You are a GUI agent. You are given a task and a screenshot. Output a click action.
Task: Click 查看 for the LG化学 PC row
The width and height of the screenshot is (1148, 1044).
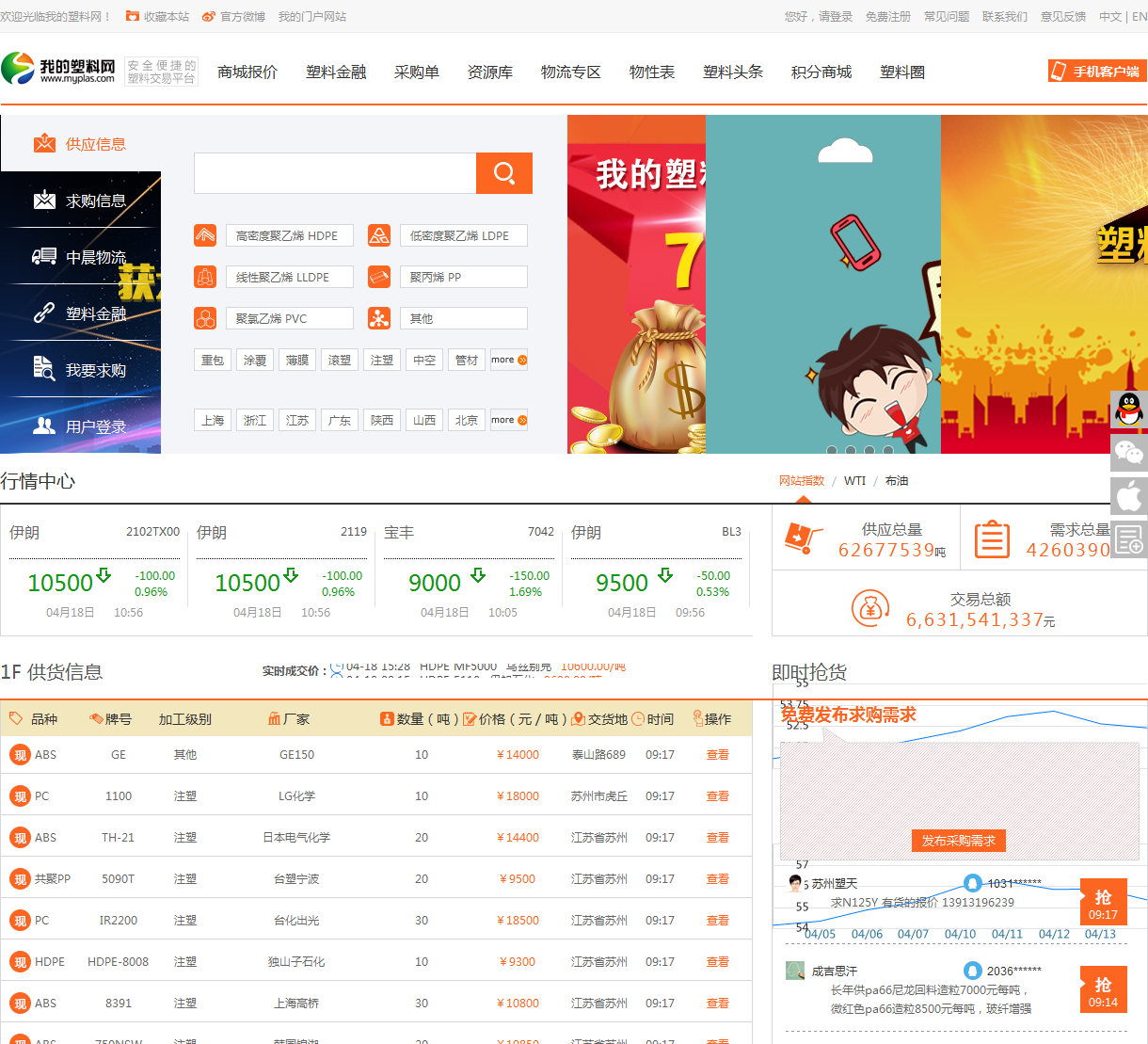[x=718, y=796]
